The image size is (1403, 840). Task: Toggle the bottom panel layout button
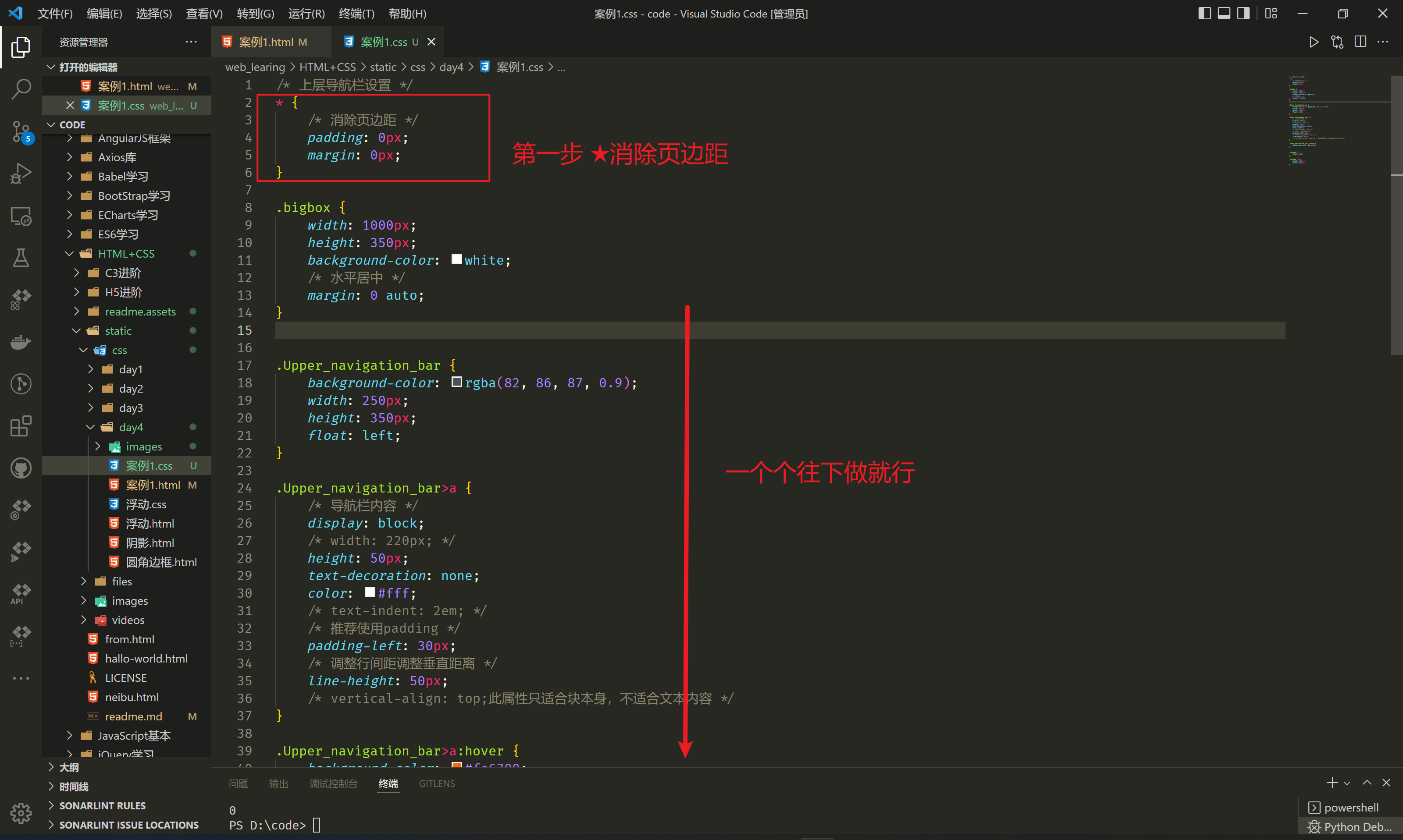coord(1224,13)
